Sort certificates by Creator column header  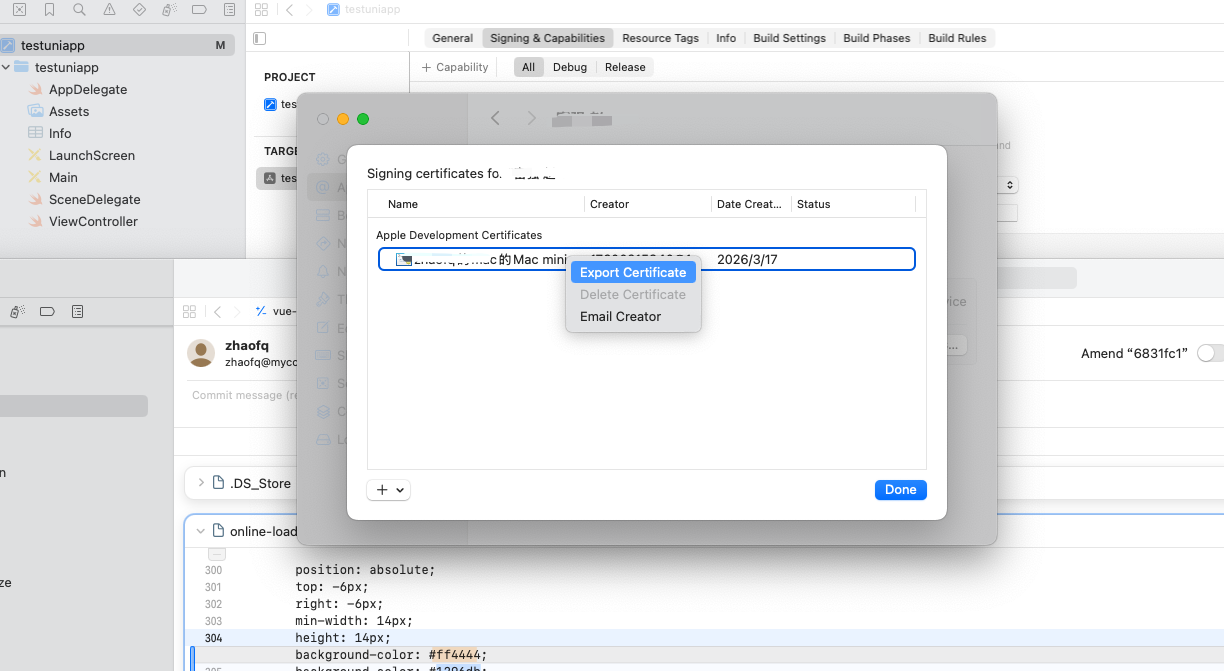coord(648,204)
